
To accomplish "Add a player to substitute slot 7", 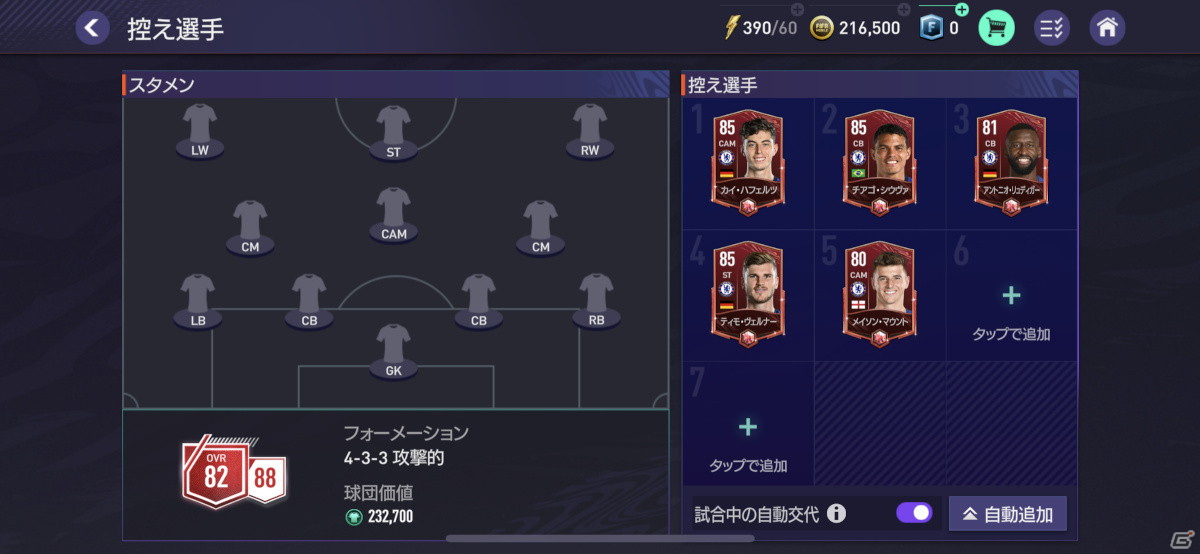I will [748, 440].
